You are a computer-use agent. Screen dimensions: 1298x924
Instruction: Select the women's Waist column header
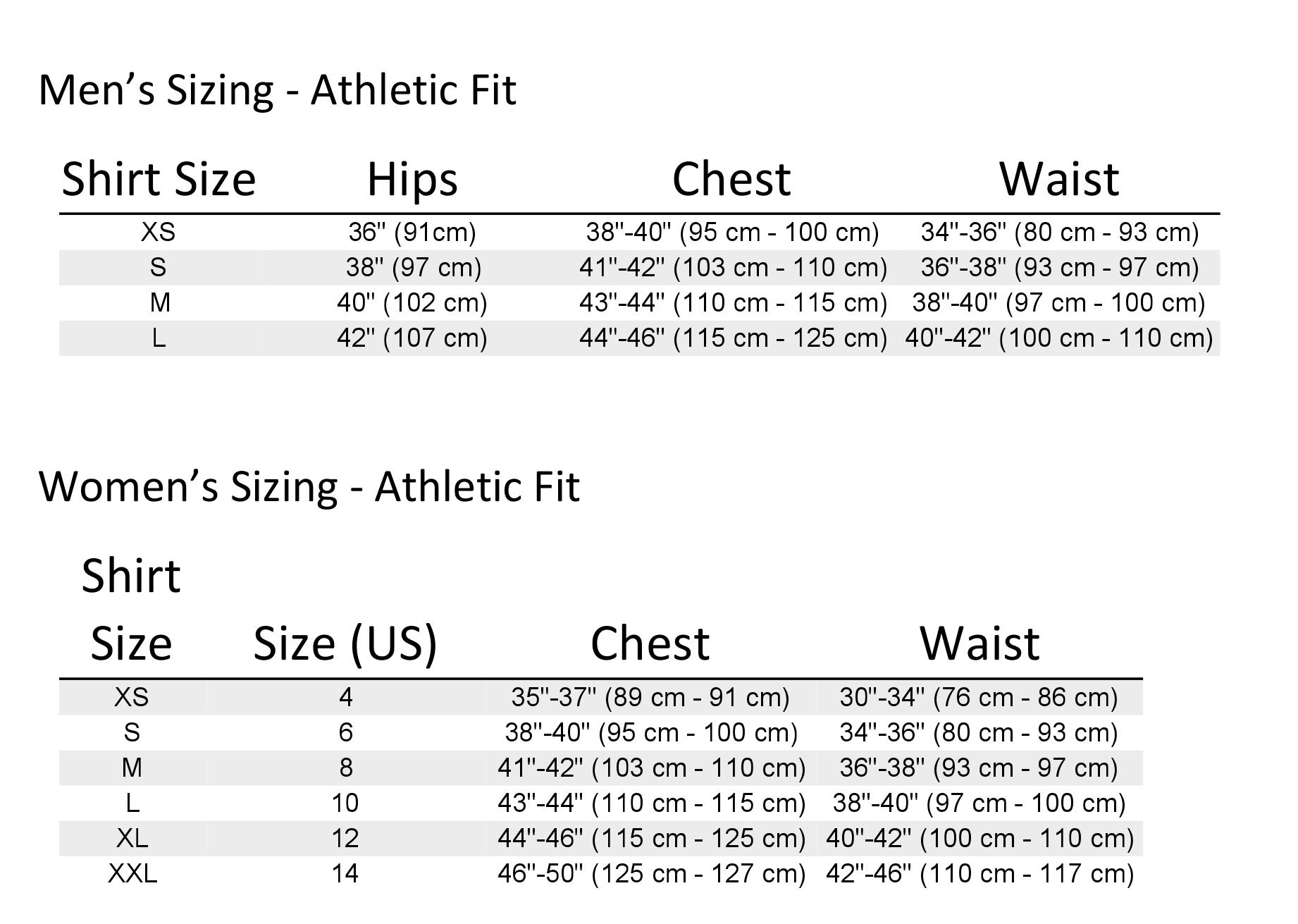[979, 643]
